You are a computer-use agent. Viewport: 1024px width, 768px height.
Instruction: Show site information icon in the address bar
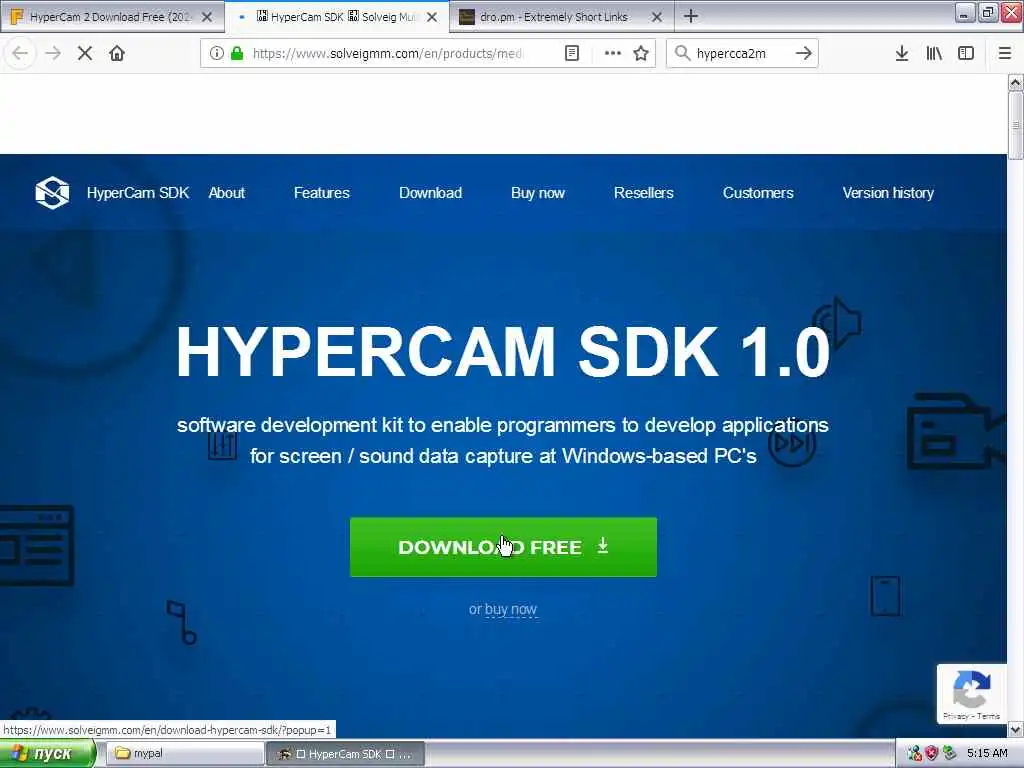(x=217, y=54)
